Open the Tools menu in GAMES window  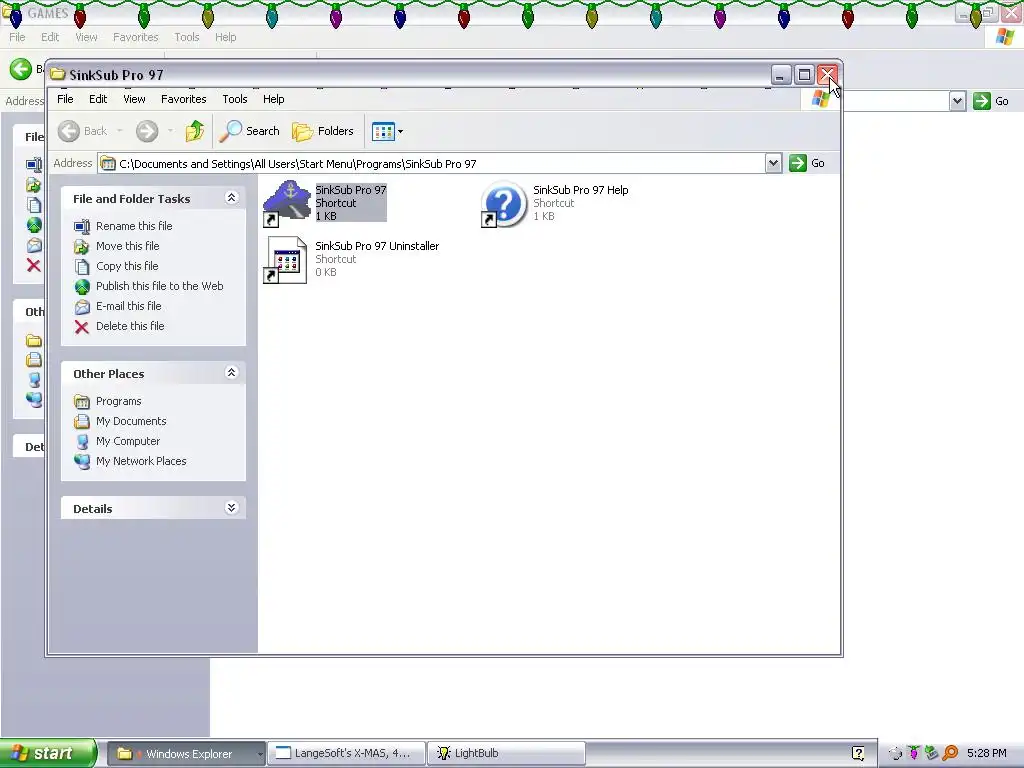[187, 37]
